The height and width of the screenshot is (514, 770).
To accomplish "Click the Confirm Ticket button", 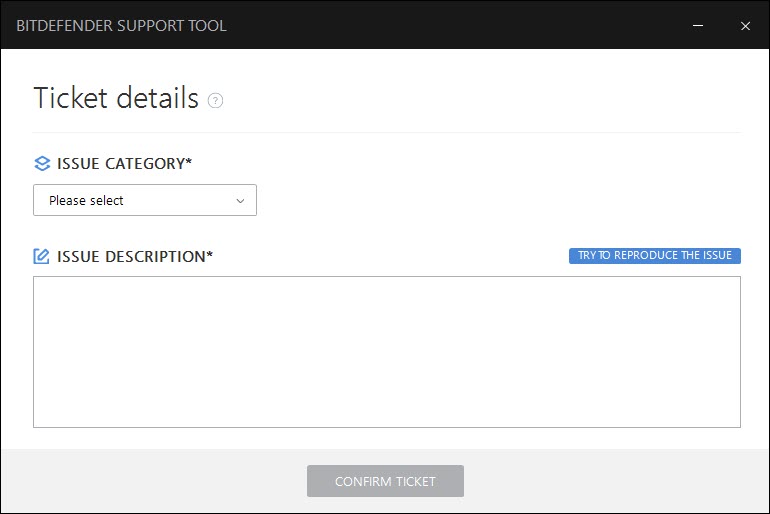I will point(385,481).
